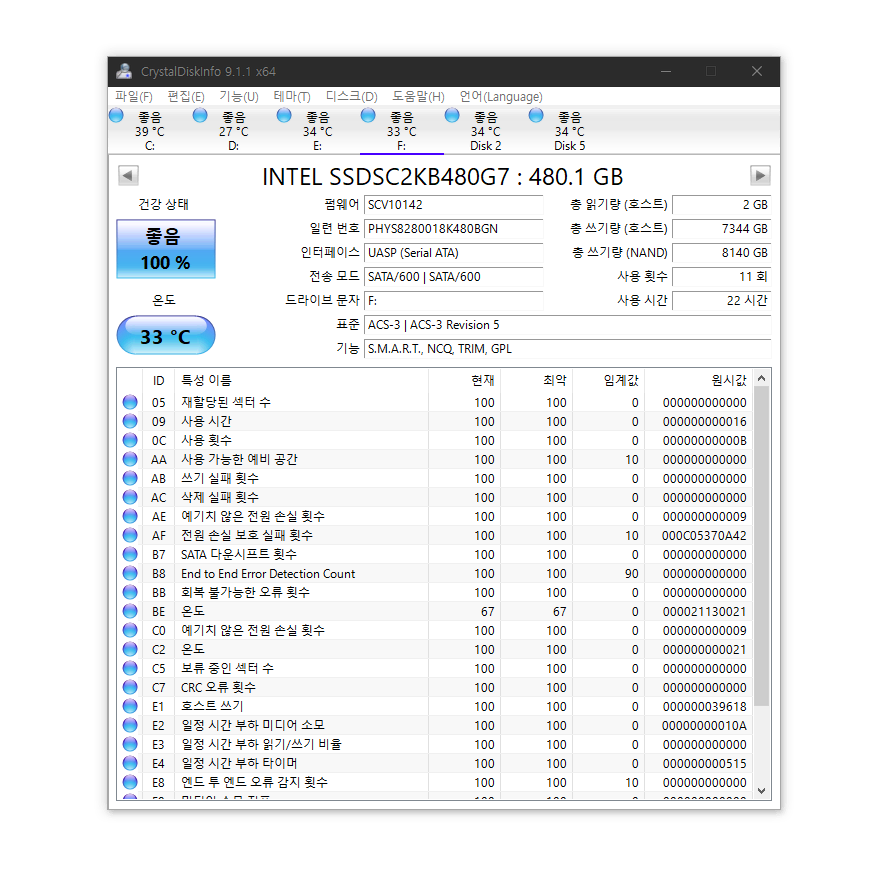Select the status orb for row AB

click(x=130, y=478)
